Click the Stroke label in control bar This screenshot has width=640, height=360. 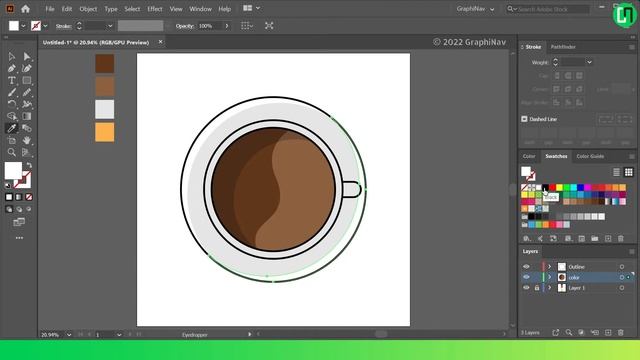[x=63, y=26]
